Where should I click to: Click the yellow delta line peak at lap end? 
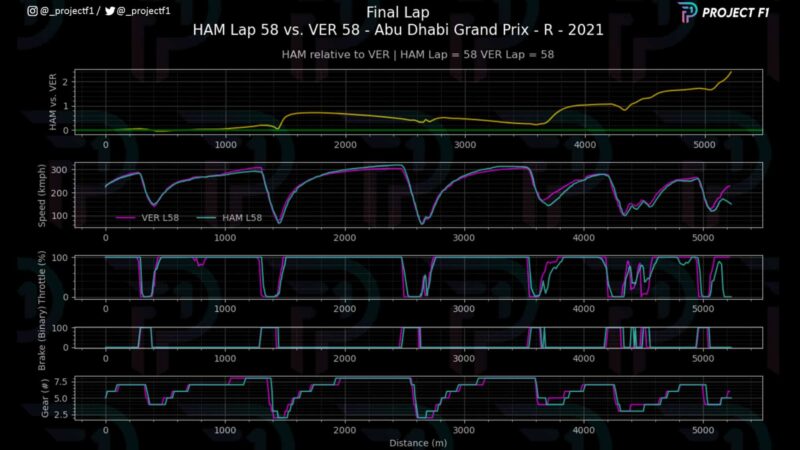coord(731,72)
